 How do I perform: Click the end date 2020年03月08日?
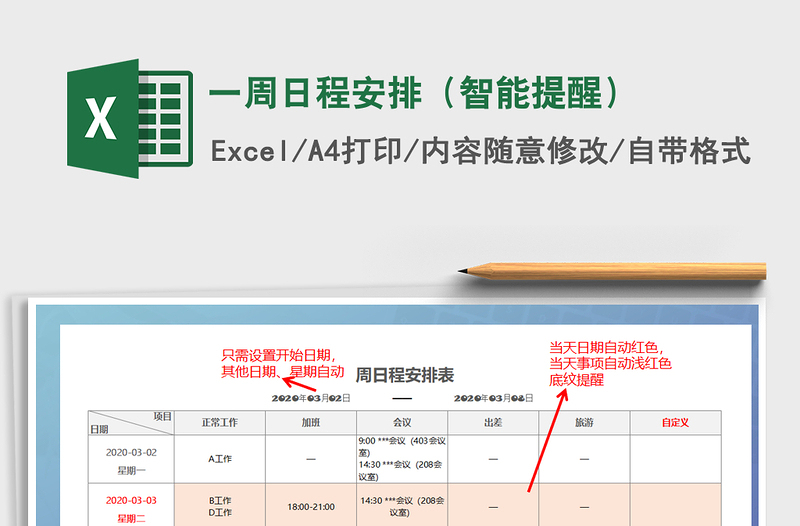[x=493, y=398]
